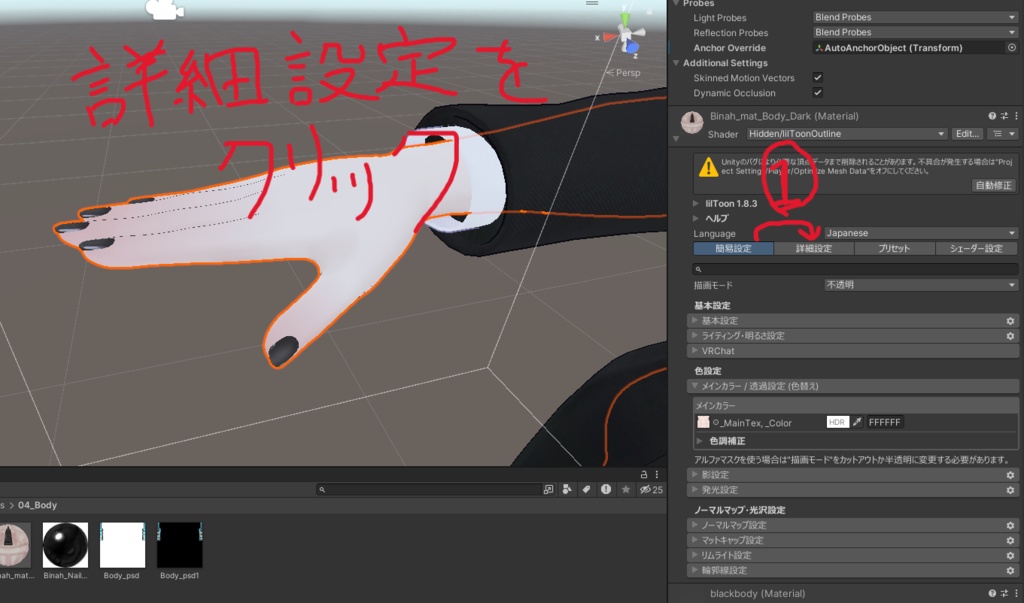This screenshot has width=1024, height=603.
Task: Open presets icon for Binah_mat_Body_Dark material
Action: click(x=1004, y=116)
